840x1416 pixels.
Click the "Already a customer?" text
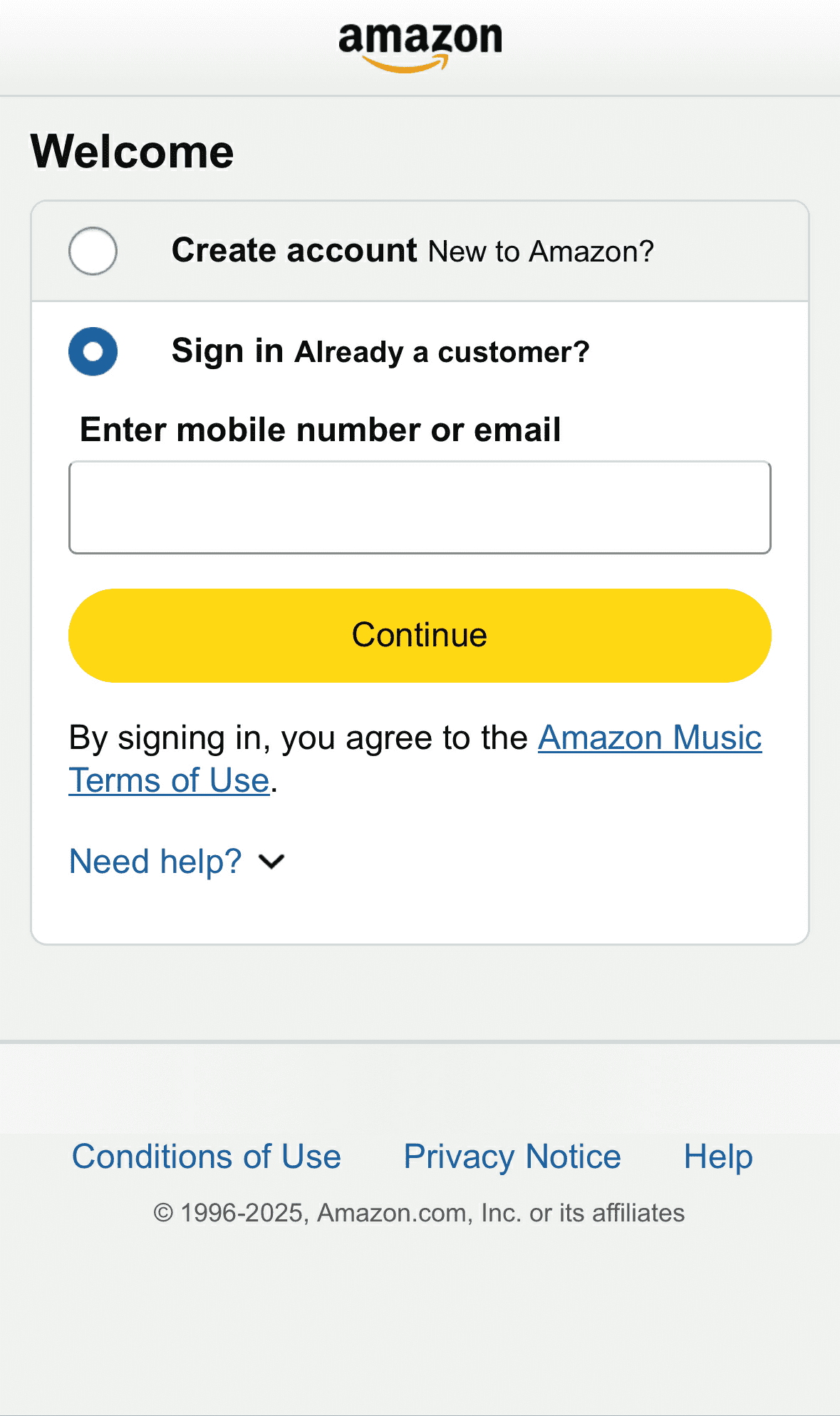[x=442, y=352]
